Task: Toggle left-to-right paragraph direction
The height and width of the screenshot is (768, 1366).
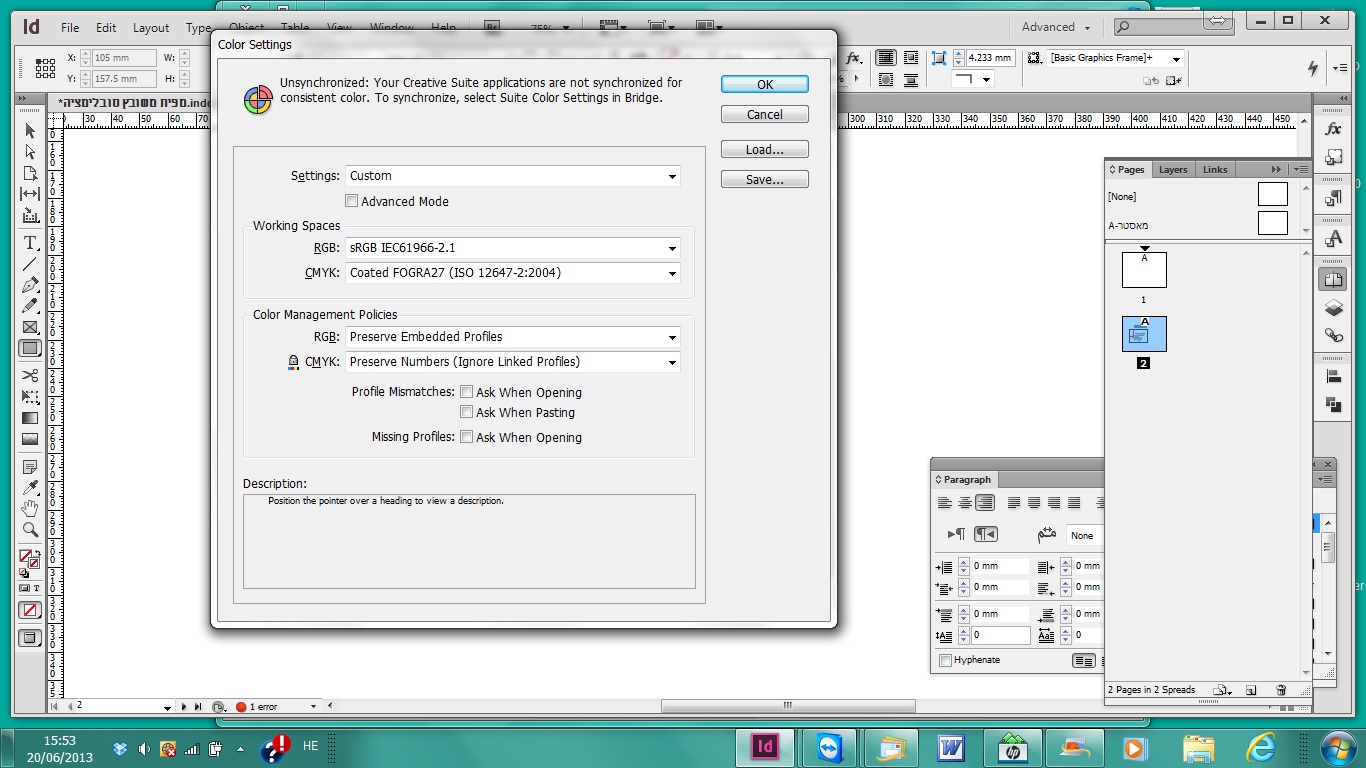Action: (x=956, y=535)
